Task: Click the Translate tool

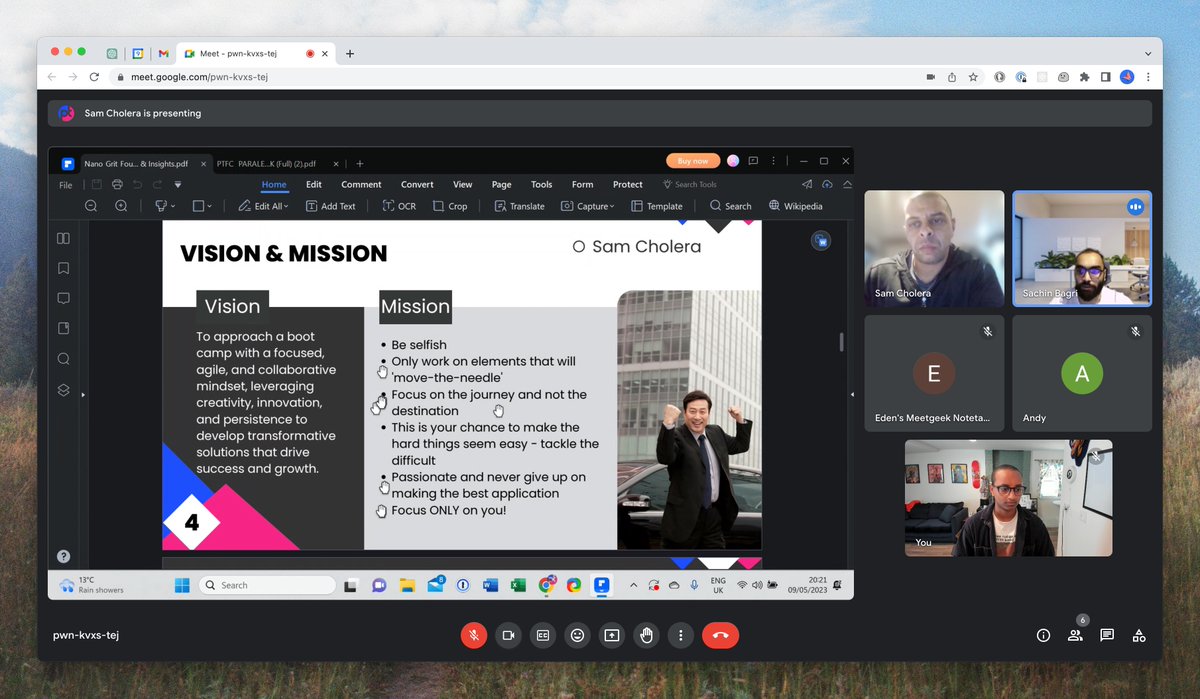Action: click(520, 206)
